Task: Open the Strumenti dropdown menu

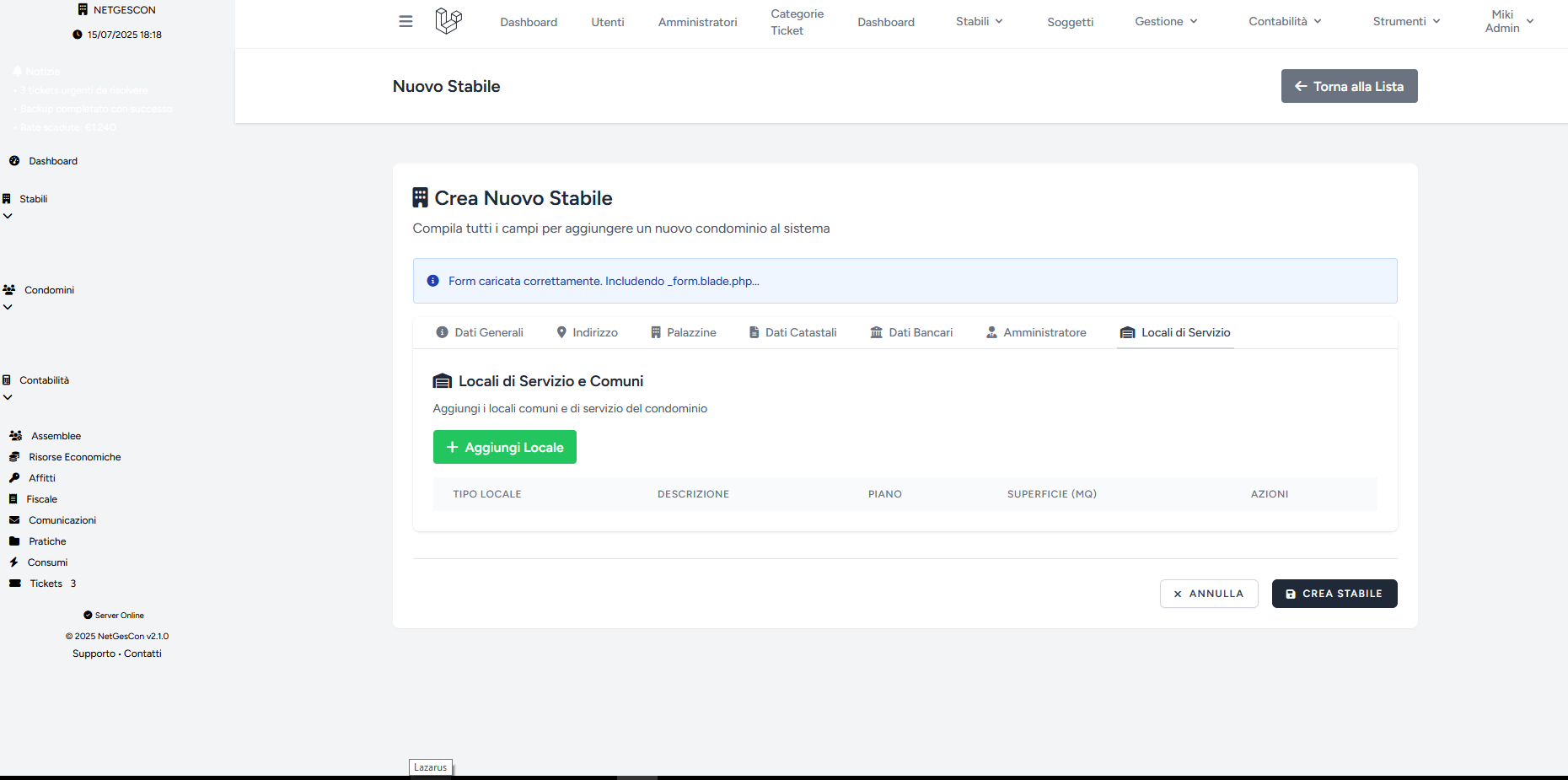Action: click(1406, 22)
